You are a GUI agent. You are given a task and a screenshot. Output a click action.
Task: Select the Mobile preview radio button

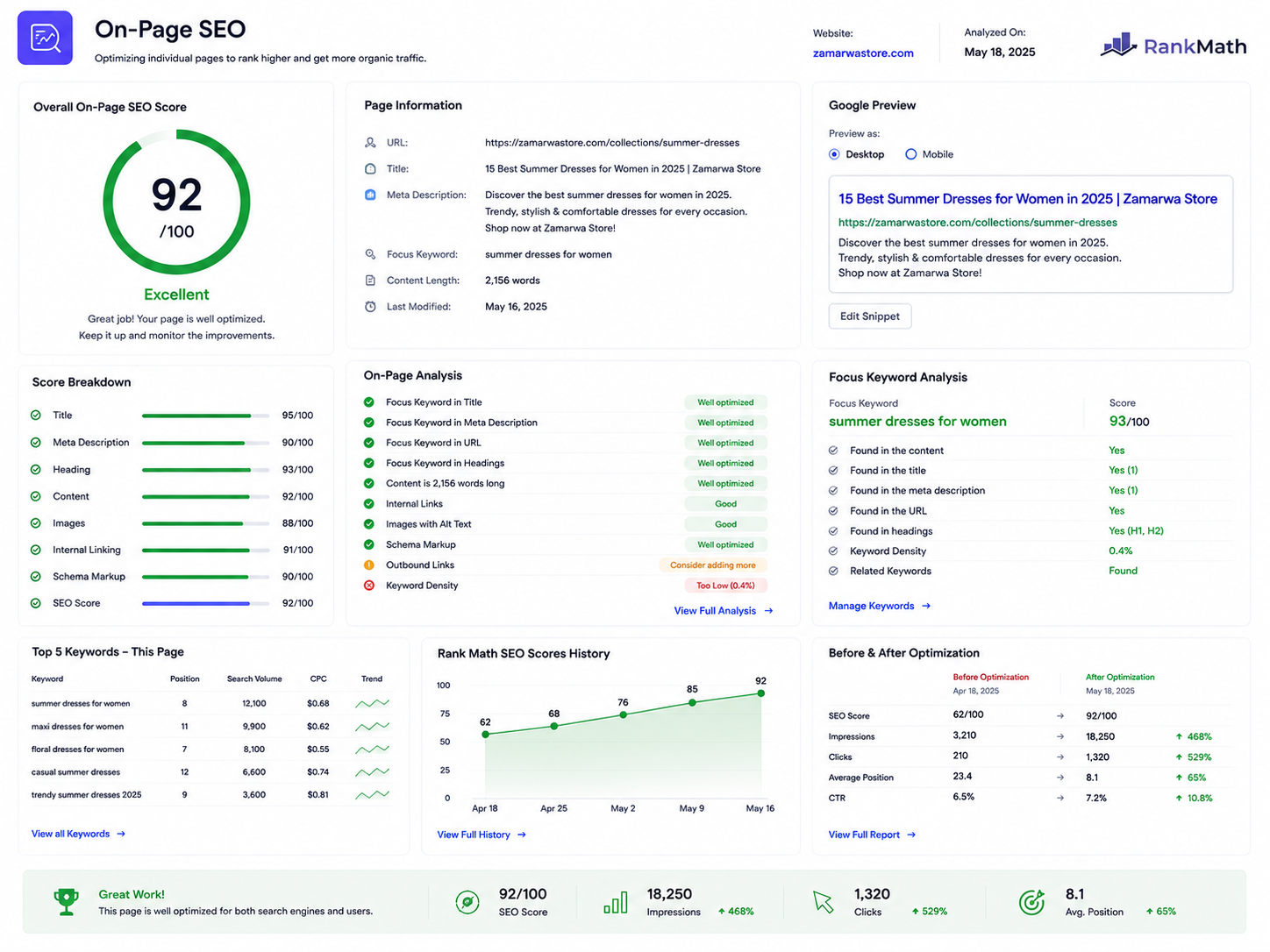[911, 154]
